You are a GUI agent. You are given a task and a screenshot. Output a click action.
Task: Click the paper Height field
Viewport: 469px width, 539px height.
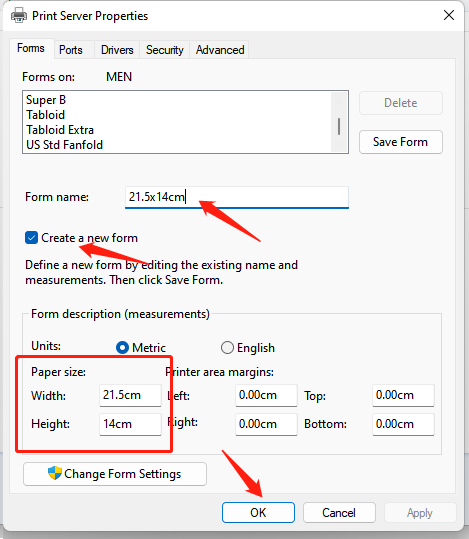130,424
